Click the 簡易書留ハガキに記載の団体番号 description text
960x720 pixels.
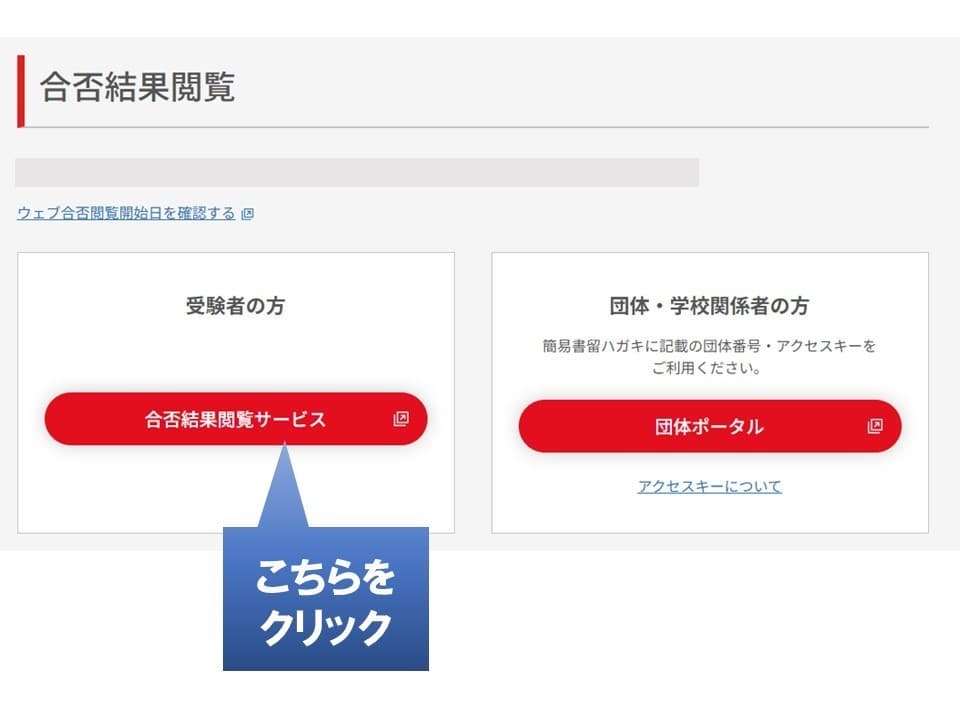[x=710, y=346]
